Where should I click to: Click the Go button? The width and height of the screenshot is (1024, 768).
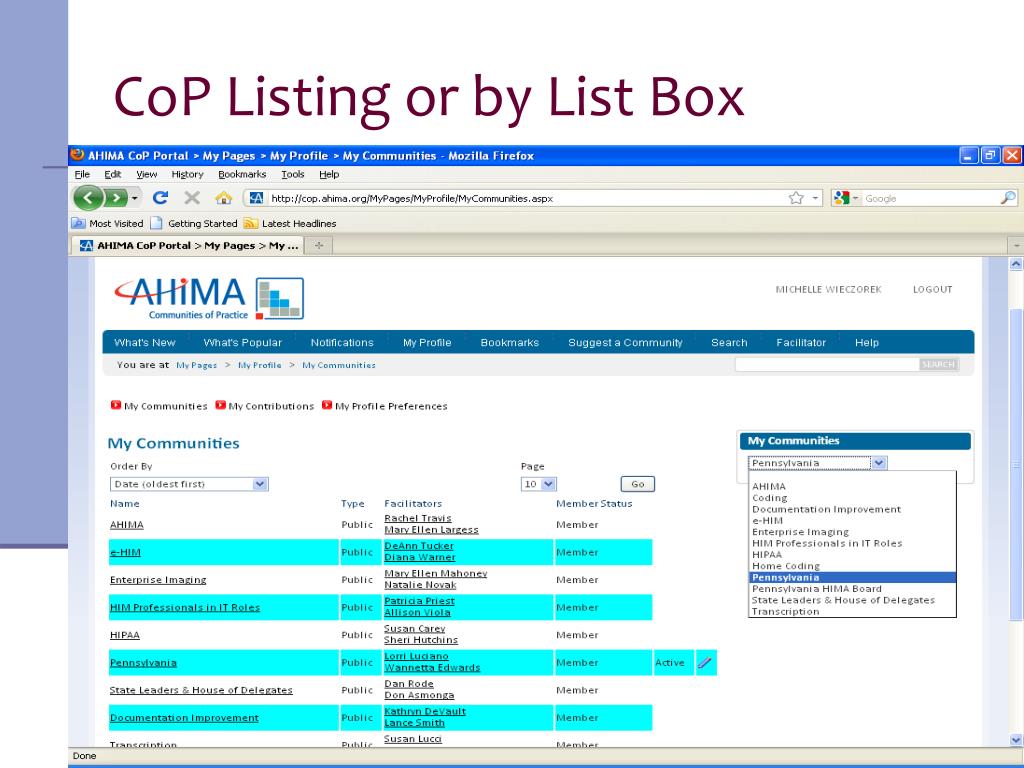[637, 484]
